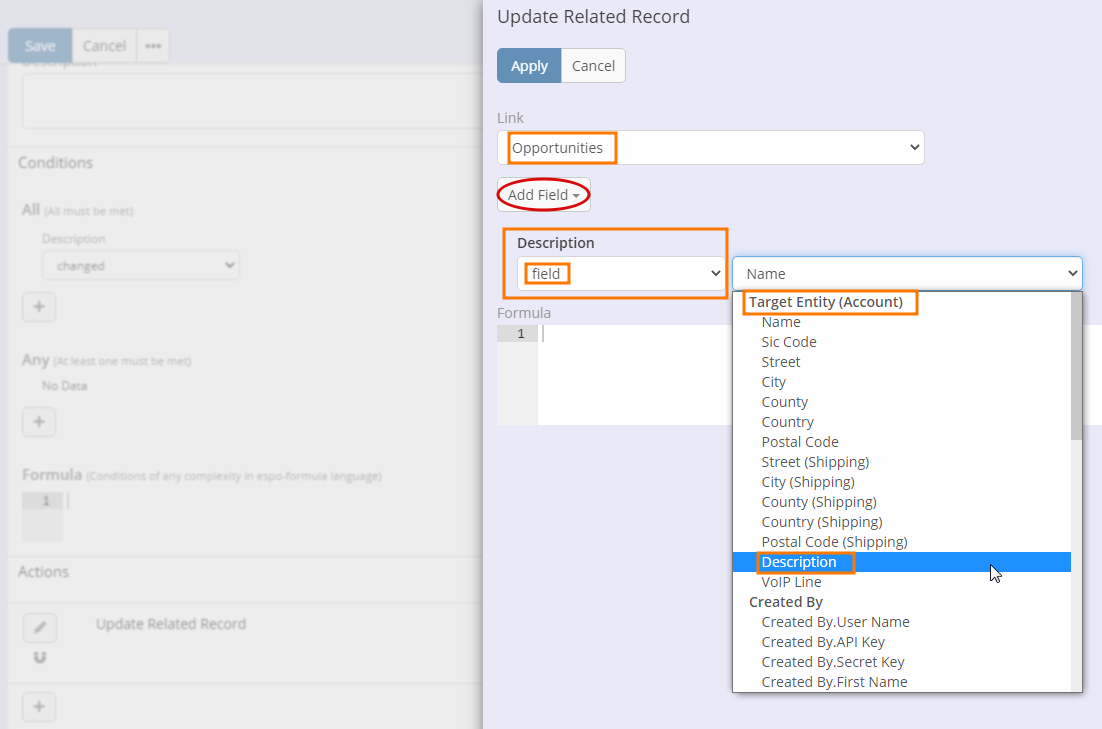Click the magnet icon below the edit pencil

[40, 657]
